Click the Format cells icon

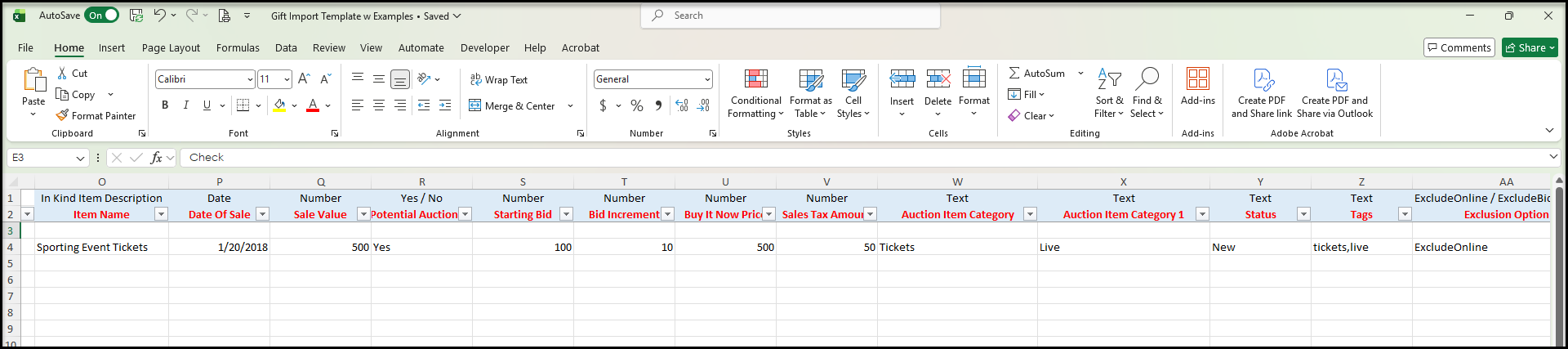974,79
